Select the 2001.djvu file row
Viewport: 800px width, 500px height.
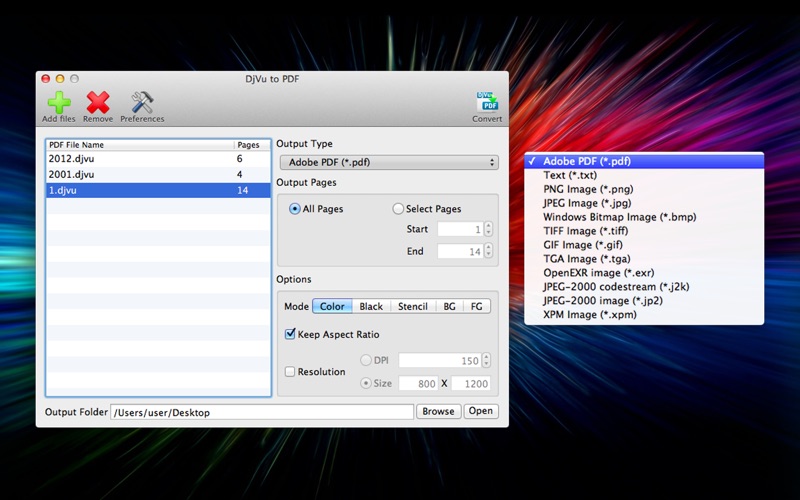click(x=158, y=174)
